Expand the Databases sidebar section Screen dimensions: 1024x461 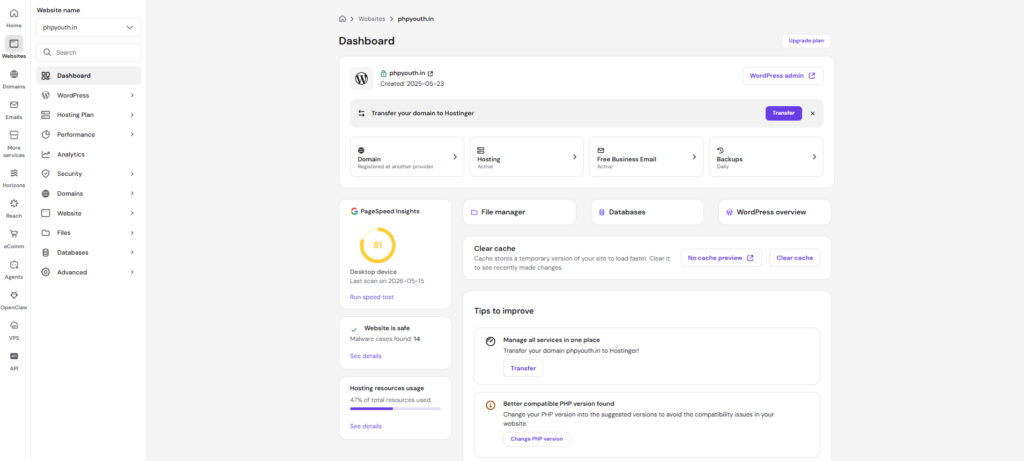[x=88, y=252]
